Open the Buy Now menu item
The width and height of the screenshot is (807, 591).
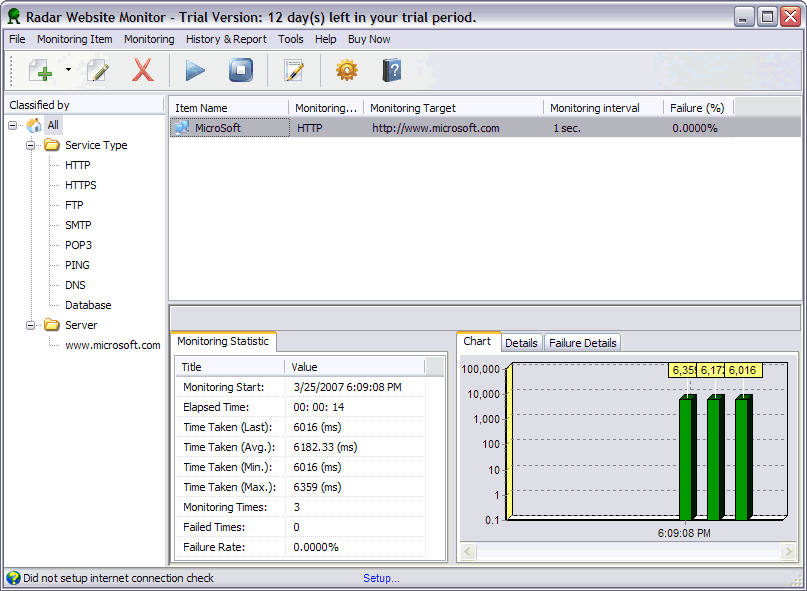369,39
